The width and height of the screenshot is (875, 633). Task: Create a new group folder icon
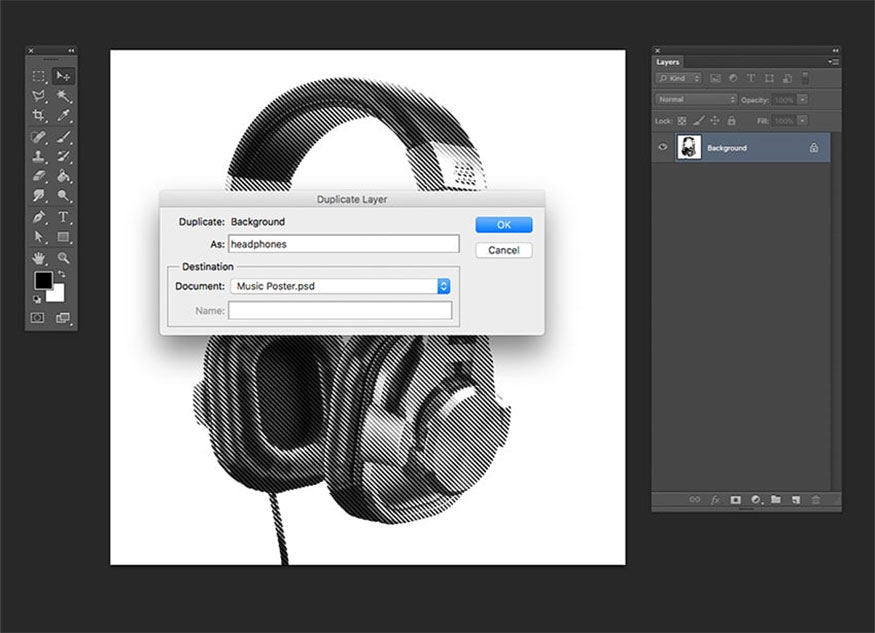(775, 499)
